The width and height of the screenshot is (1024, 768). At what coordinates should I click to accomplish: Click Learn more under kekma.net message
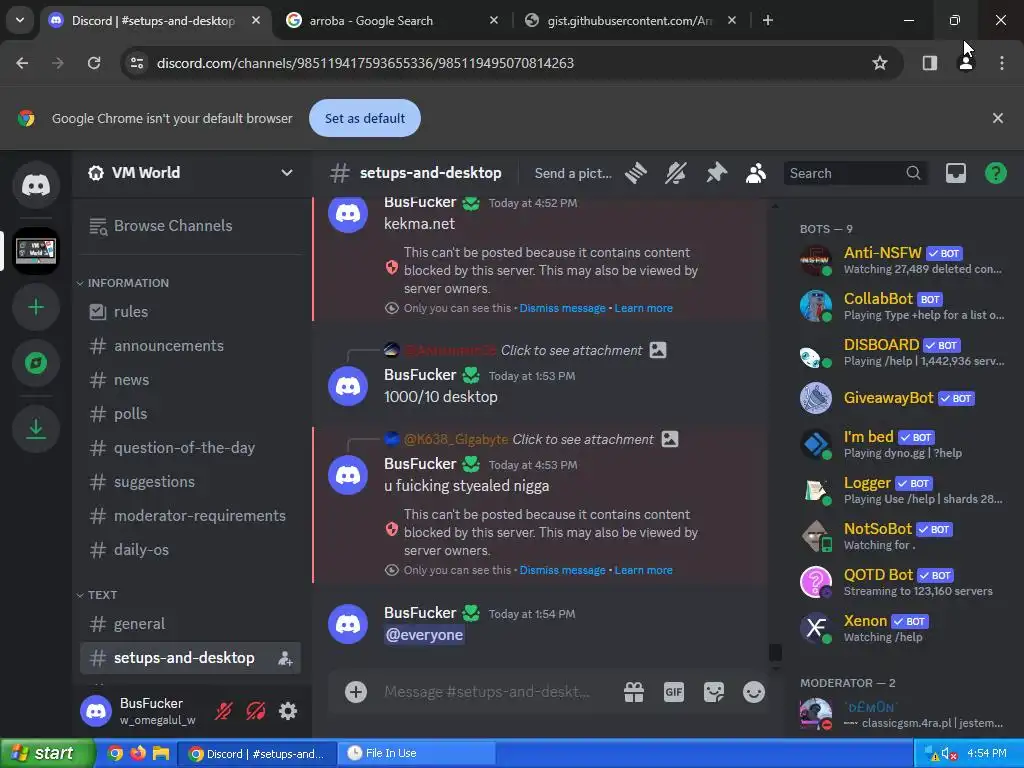pyautogui.click(x=643, y=308)
